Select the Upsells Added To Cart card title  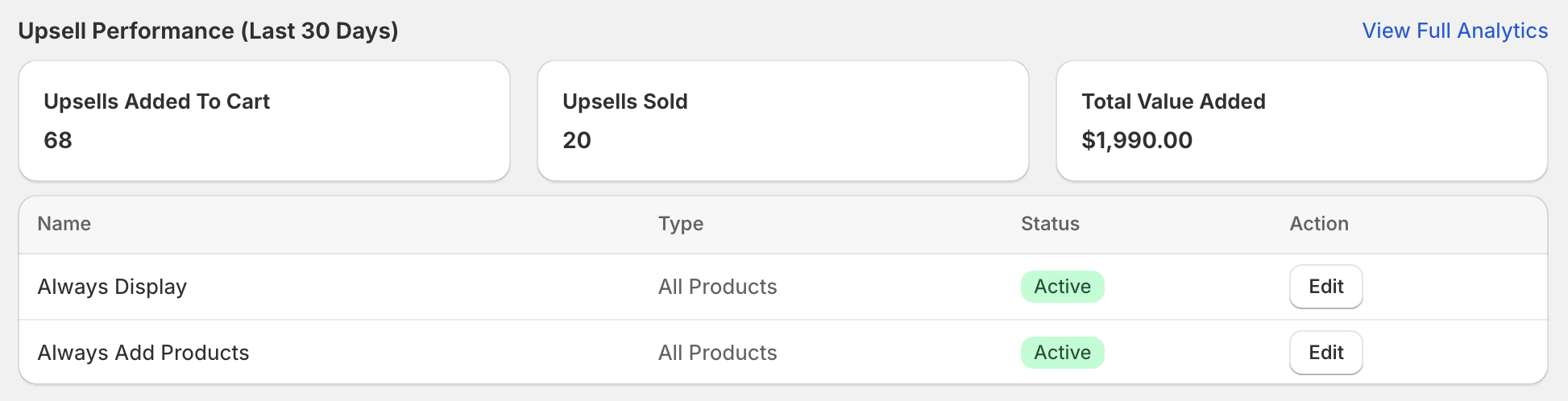[156, 101]
